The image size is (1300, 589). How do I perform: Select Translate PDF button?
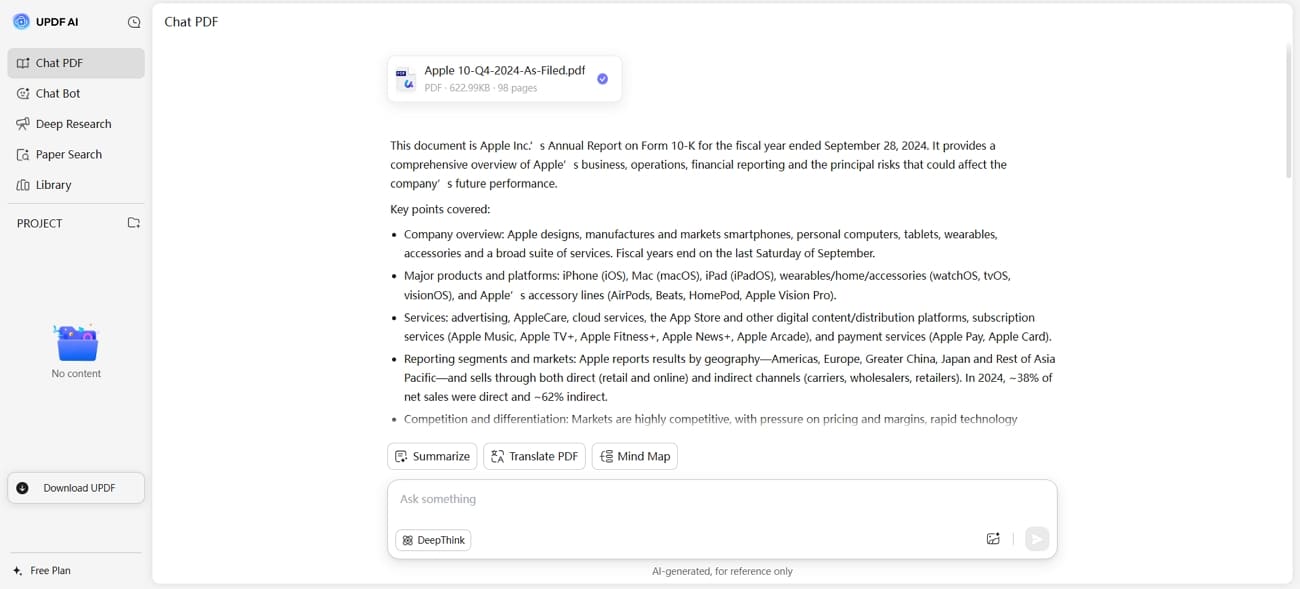point(534,456)
